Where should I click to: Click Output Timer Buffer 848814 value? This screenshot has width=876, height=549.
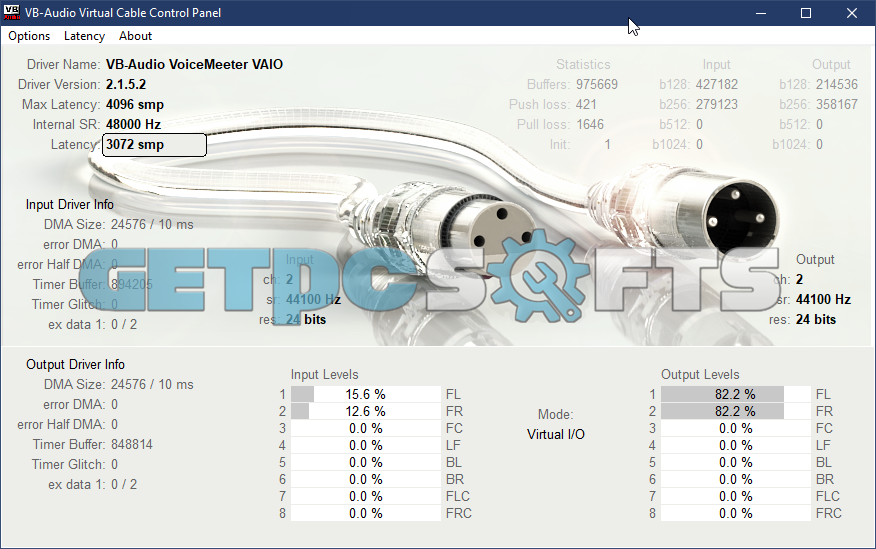click(x=131, y=445)
